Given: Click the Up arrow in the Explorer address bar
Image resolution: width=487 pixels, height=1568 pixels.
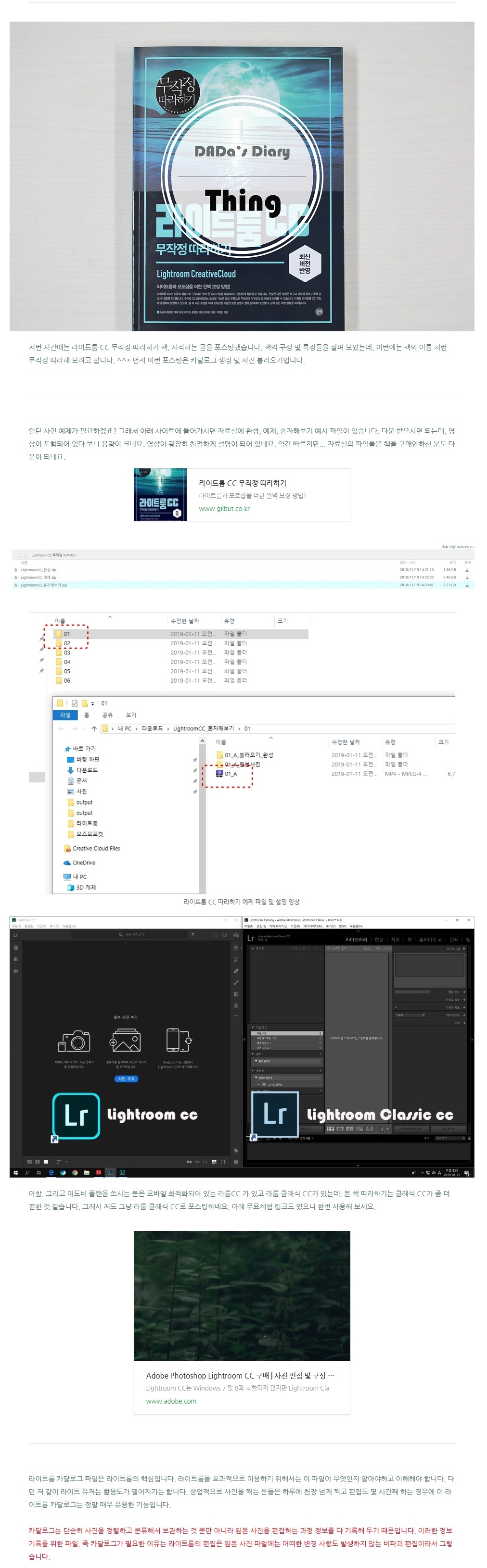Looking at the screenshot, I should coord(94,728).
